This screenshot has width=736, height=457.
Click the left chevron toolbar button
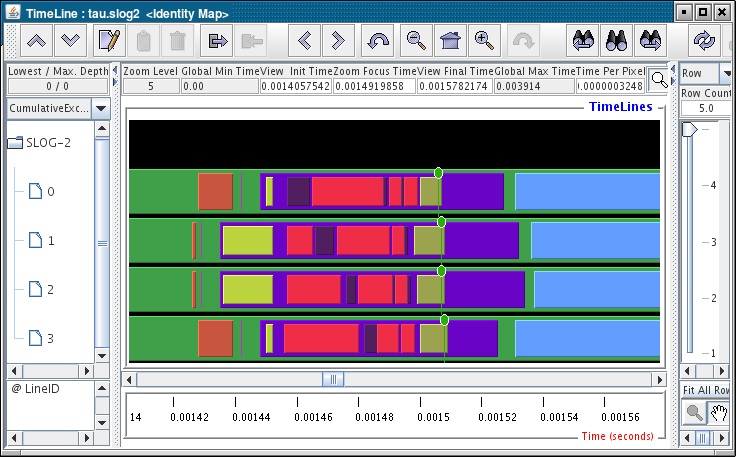click(x=305, y=41)
